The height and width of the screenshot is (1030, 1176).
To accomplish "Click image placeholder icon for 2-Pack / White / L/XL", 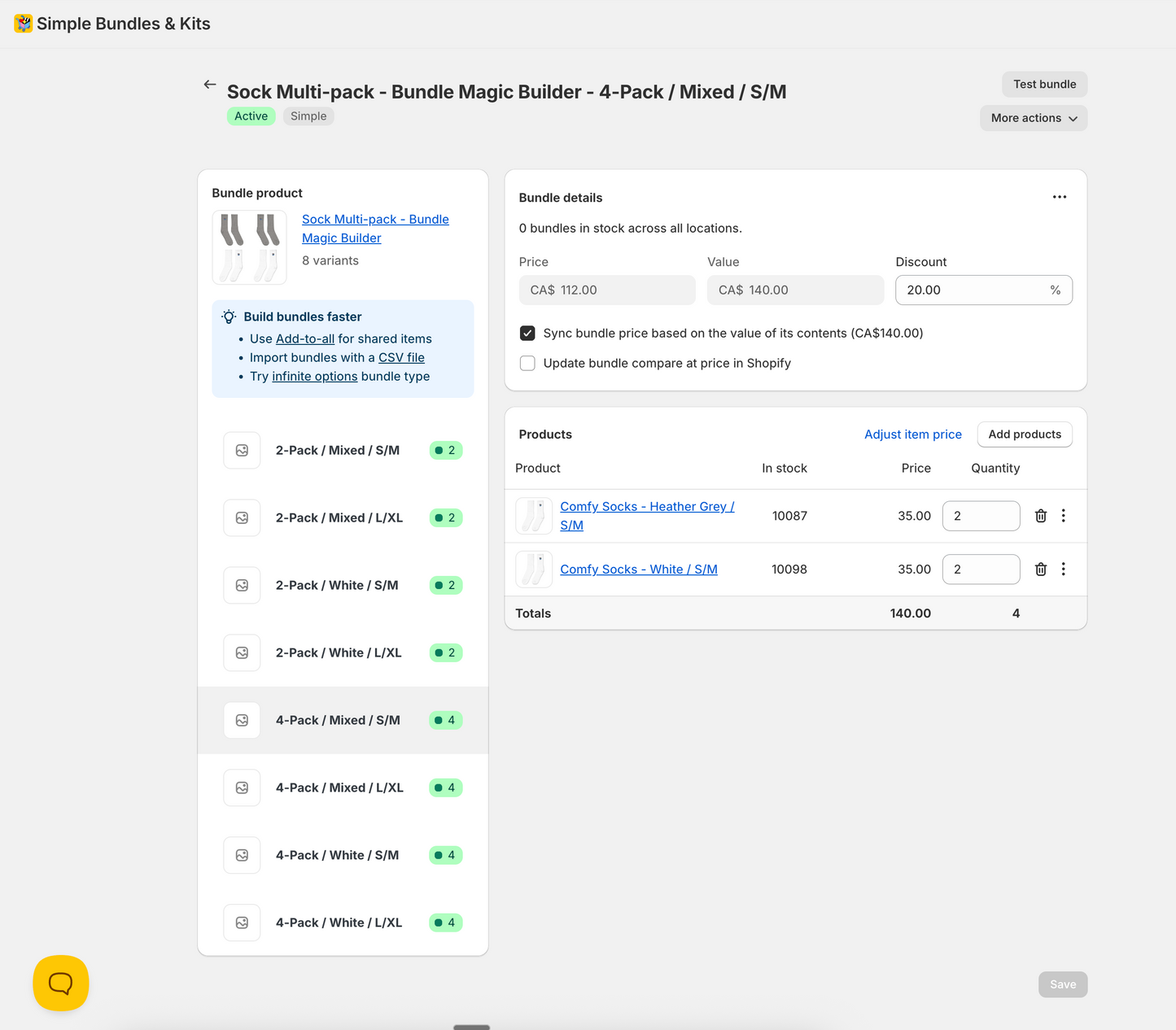I will click(x=242, y=653).
